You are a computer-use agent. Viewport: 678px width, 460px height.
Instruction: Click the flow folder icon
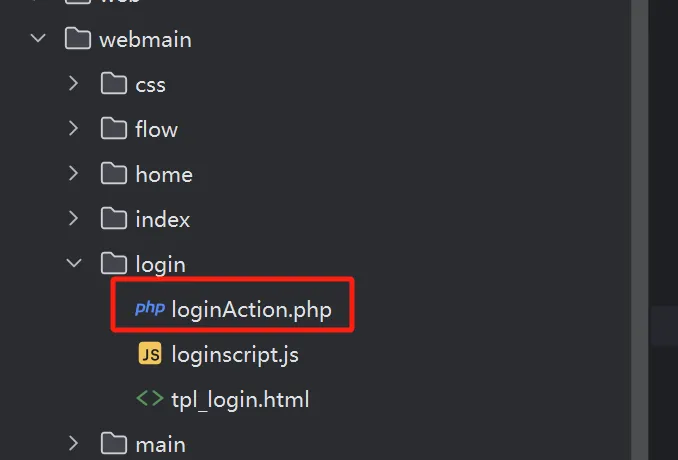[x=114, y=128]
